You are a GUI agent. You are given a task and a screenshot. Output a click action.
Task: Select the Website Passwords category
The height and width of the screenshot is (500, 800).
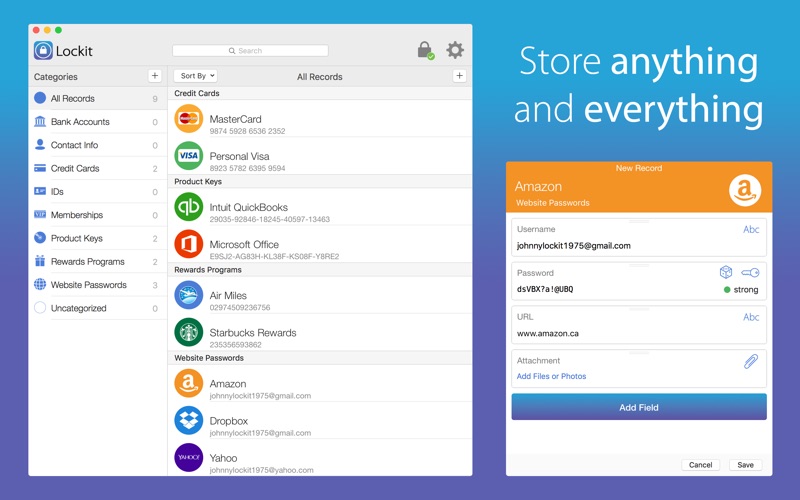(x=97, y=285)
